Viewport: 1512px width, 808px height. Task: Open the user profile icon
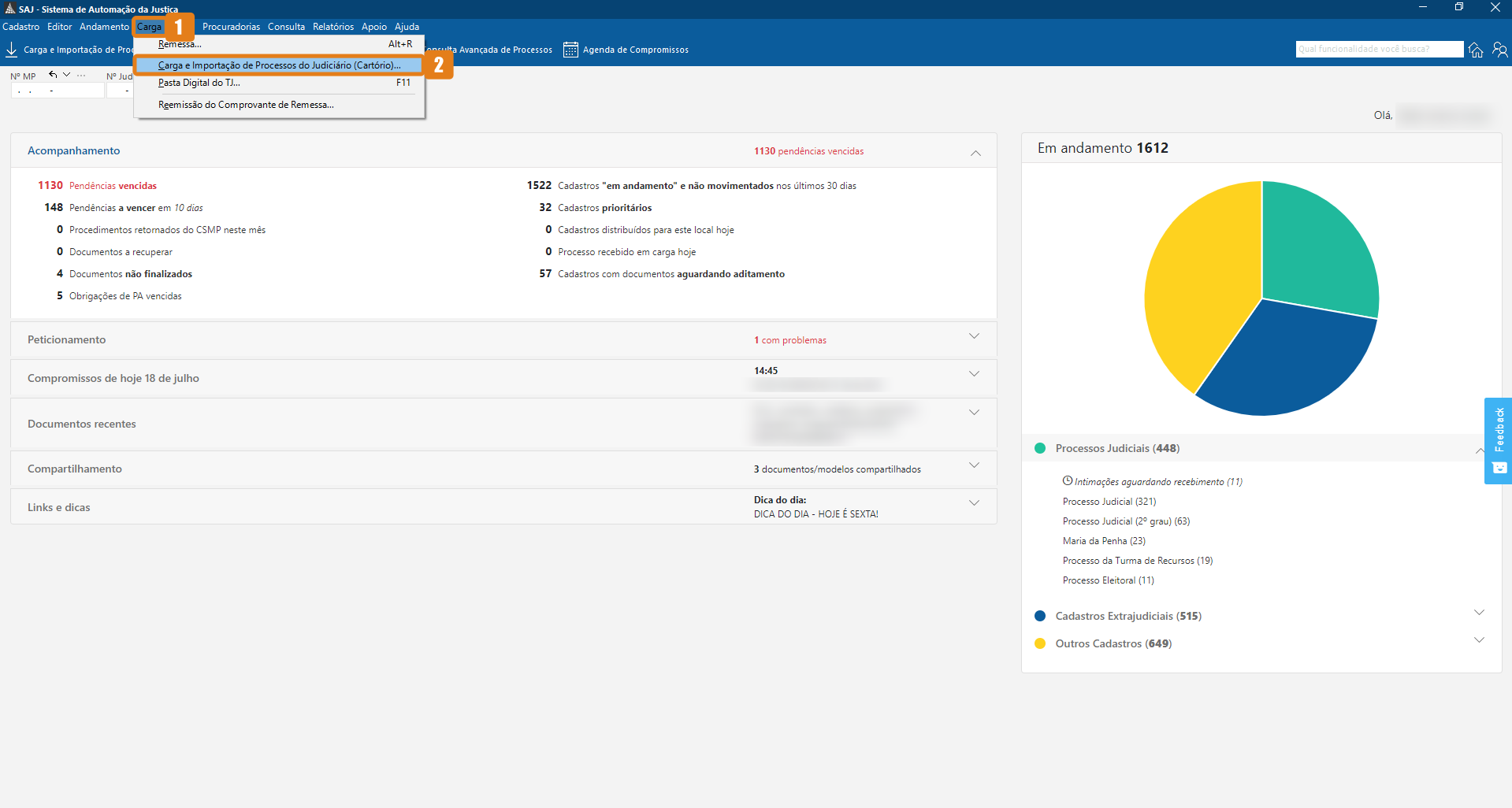click(1500, 50)
